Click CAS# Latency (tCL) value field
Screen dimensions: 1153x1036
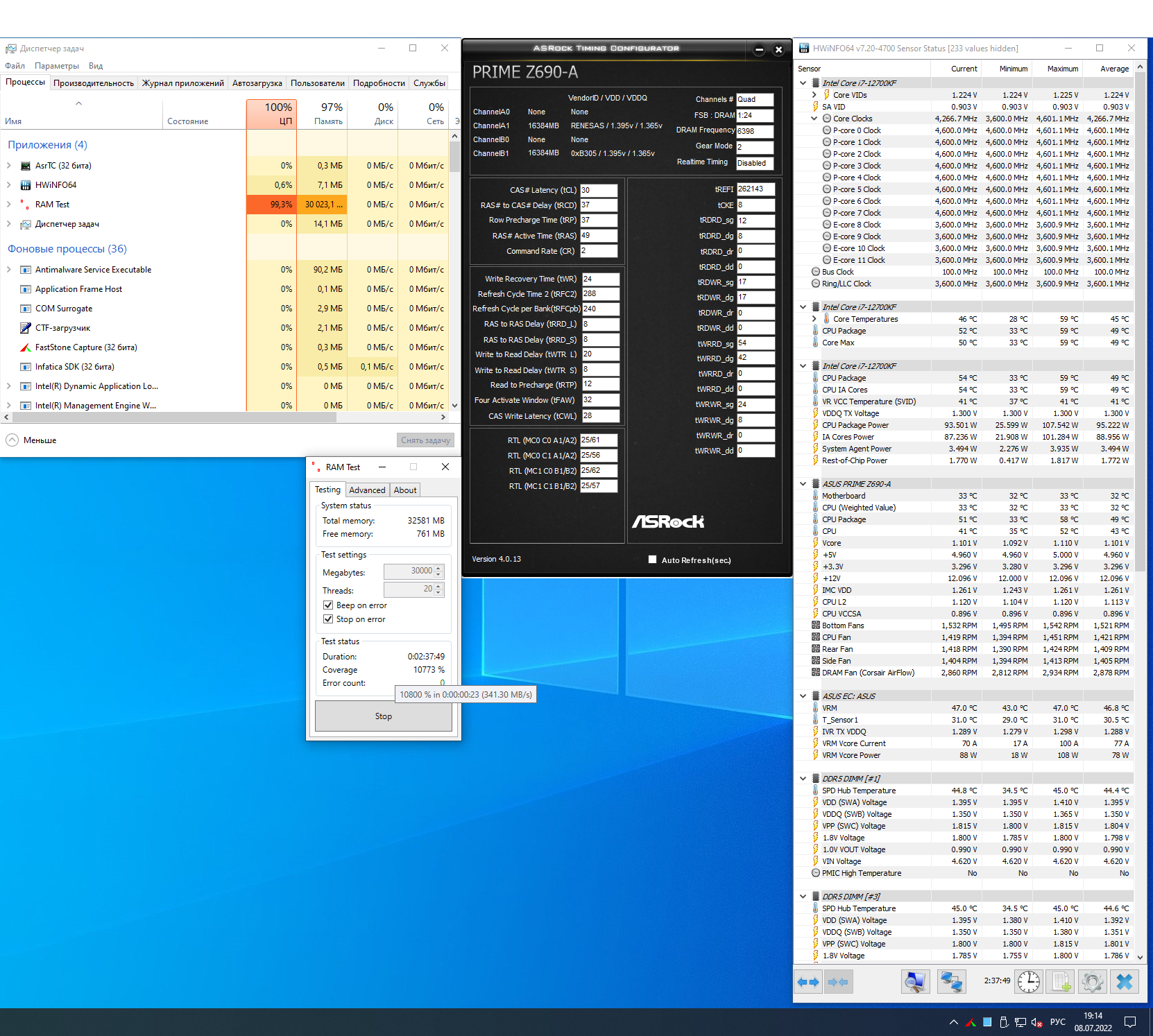point(599,190)
